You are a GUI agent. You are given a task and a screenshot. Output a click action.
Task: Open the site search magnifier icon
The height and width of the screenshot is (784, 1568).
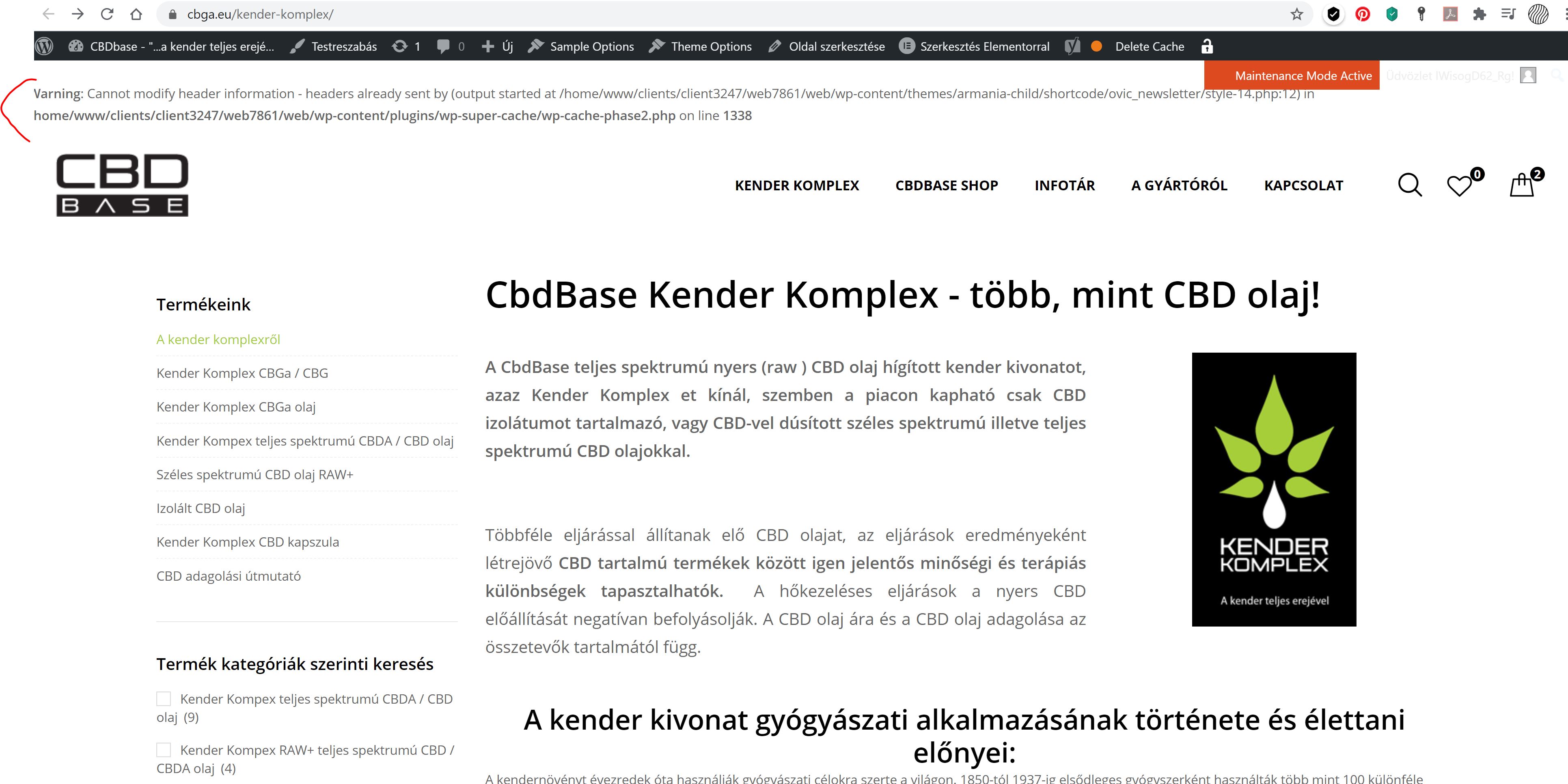pyautogui.click(x=1410, y=185)
